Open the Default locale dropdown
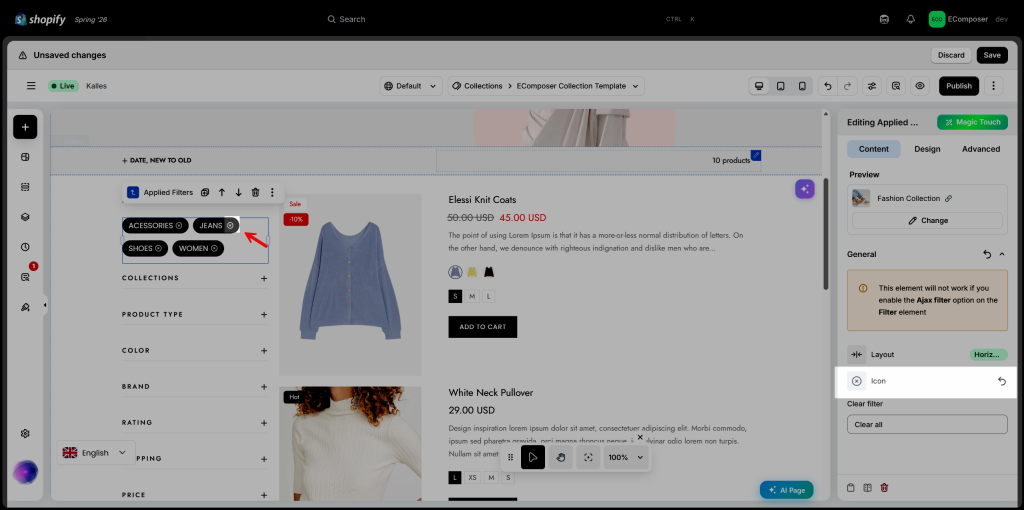 click(411, 86)
